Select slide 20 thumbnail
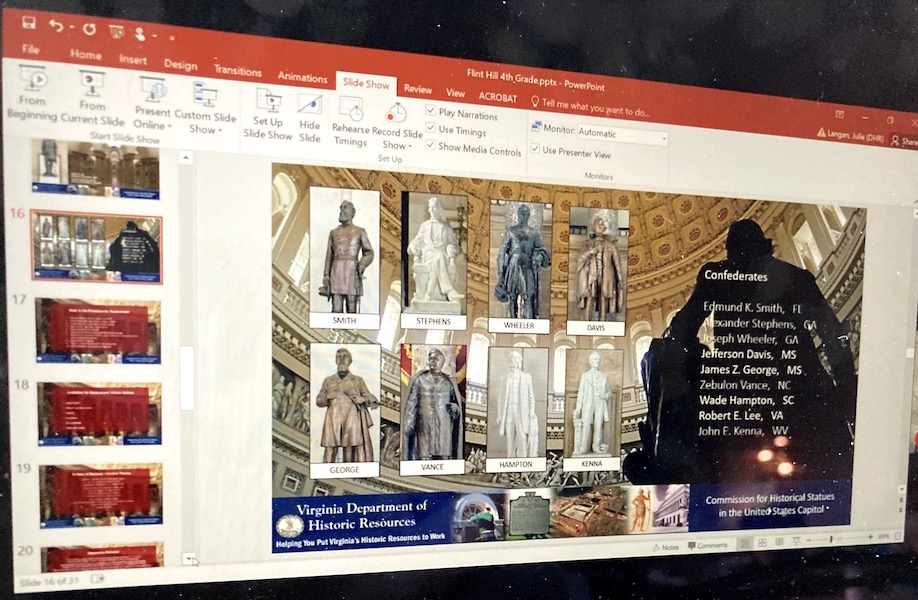 click(102, 557)
